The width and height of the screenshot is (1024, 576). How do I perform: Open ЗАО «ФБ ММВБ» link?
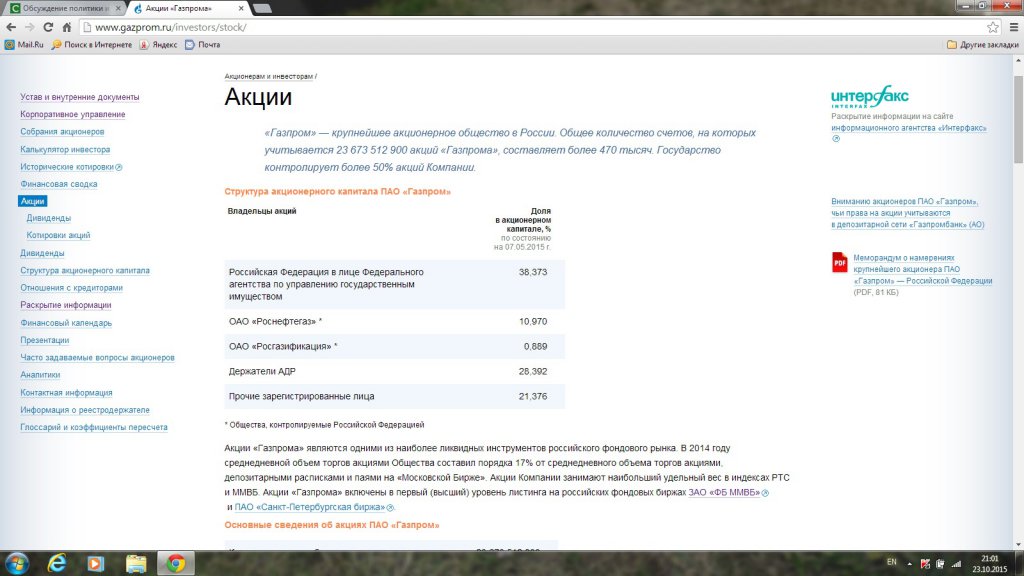724,492
